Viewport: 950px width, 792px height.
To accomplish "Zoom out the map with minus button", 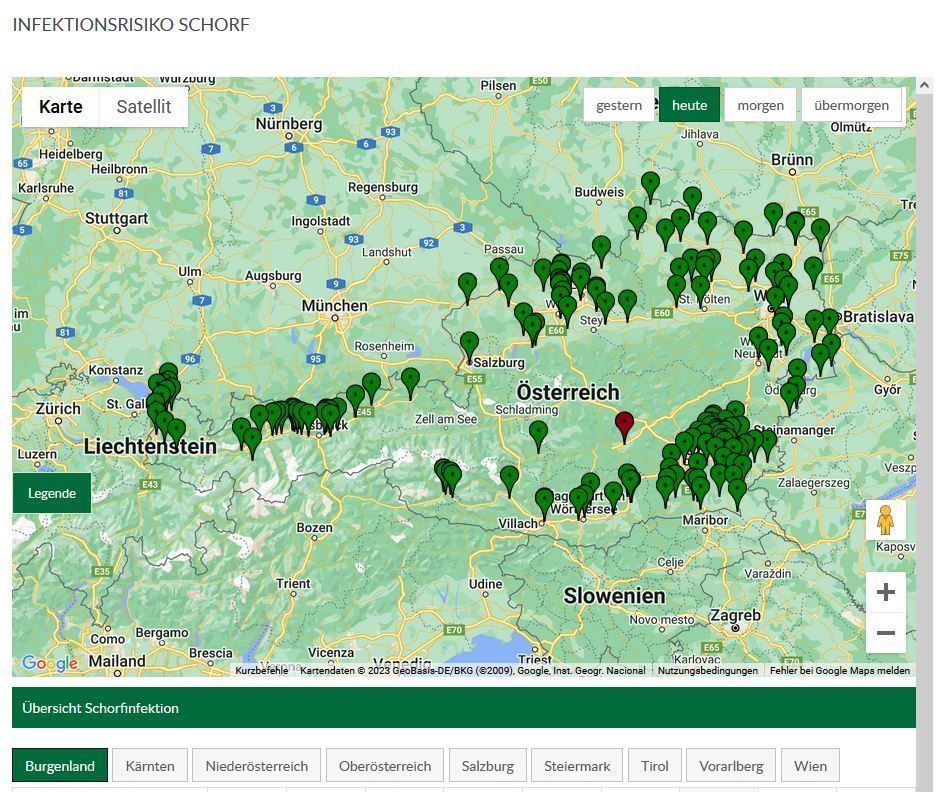I will [885, 633].
